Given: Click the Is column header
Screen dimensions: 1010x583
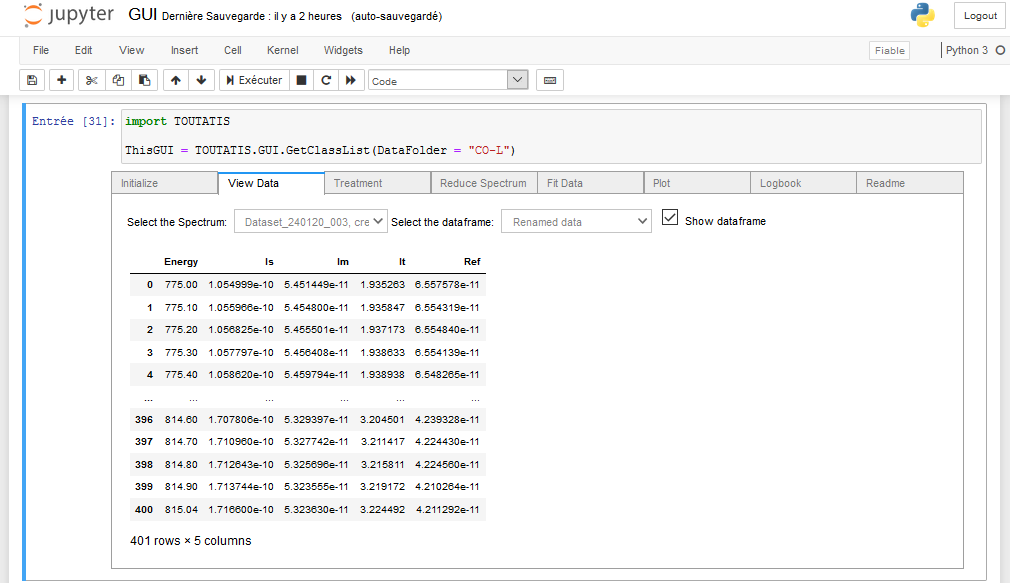Looking at the screenshot, I should (x=269, y=262).
